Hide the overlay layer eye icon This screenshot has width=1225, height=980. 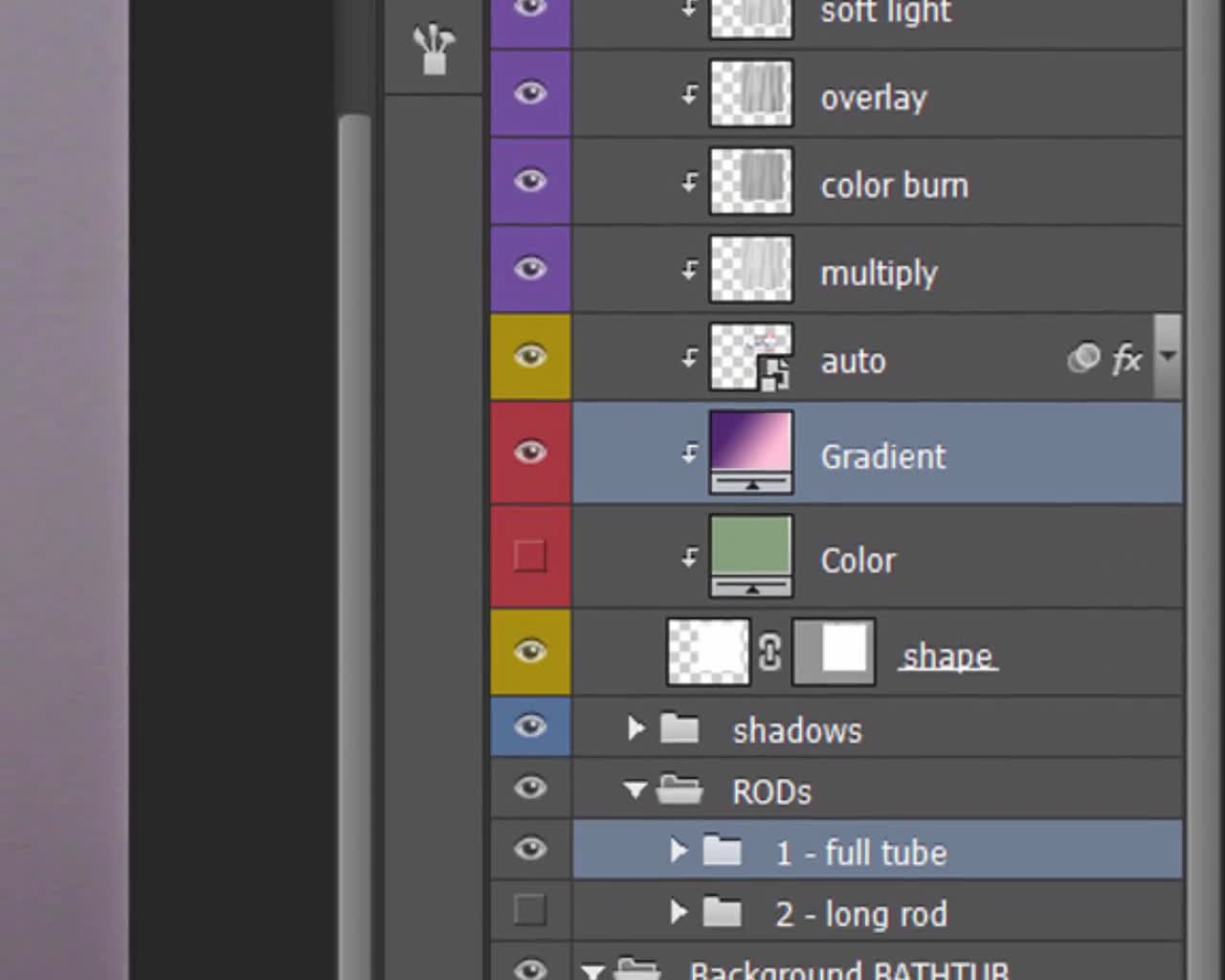coord(530,93)
